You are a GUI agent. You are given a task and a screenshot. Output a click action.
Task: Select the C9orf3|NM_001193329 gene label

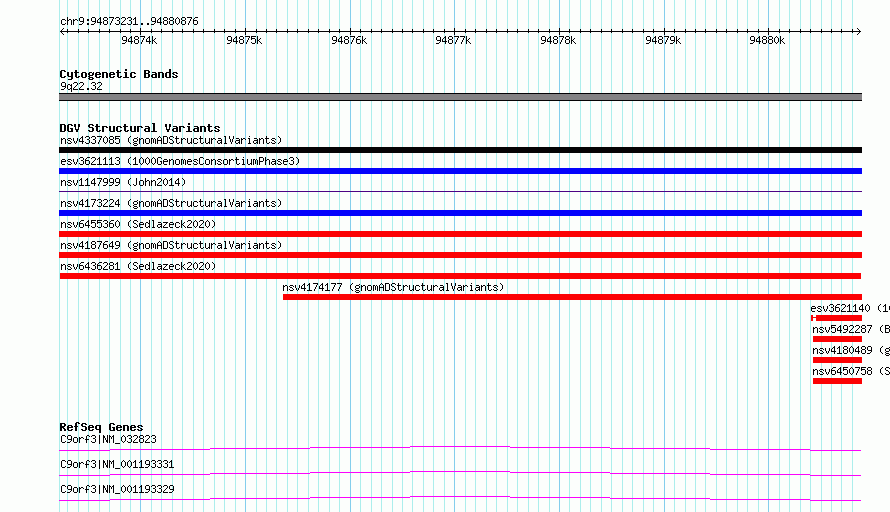pos(117,489)
